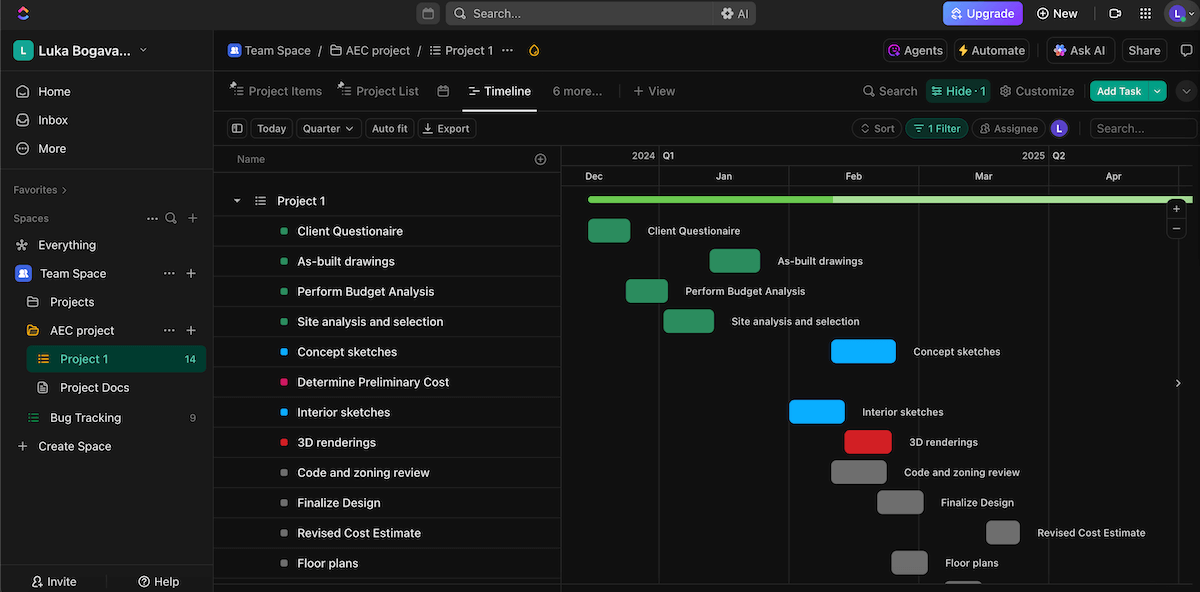The width and height of the screenshot is (1200, 592).
Task: Open the Export option on the timeline toolbar
Action: [446, 128]
